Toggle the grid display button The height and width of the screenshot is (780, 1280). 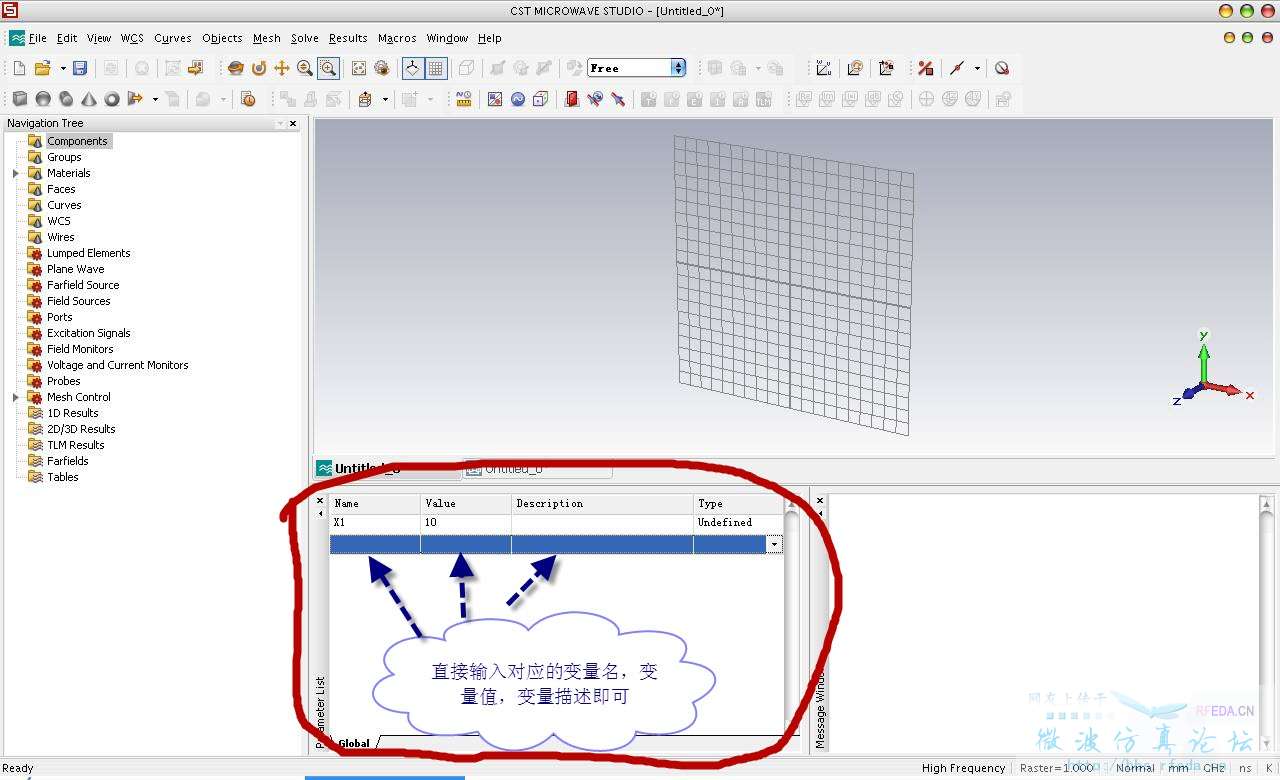point(436,68)
